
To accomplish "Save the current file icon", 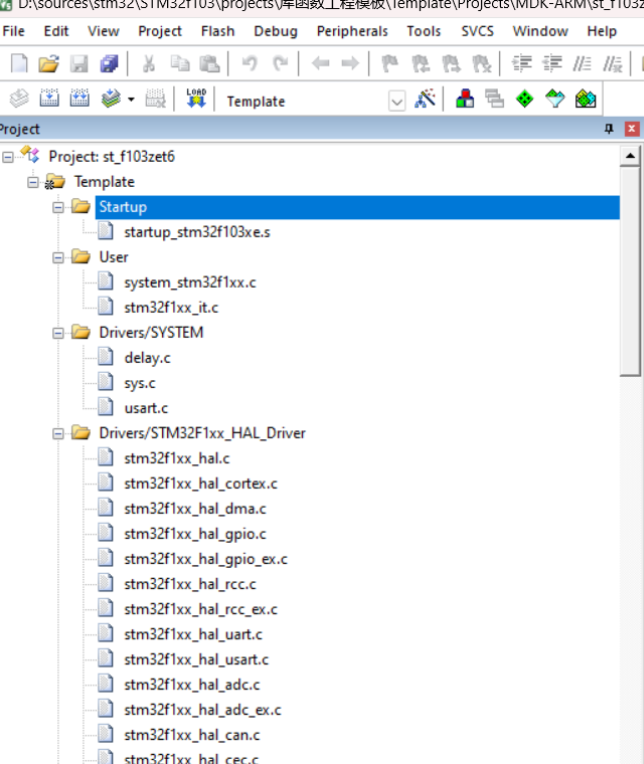I will 79,63.
